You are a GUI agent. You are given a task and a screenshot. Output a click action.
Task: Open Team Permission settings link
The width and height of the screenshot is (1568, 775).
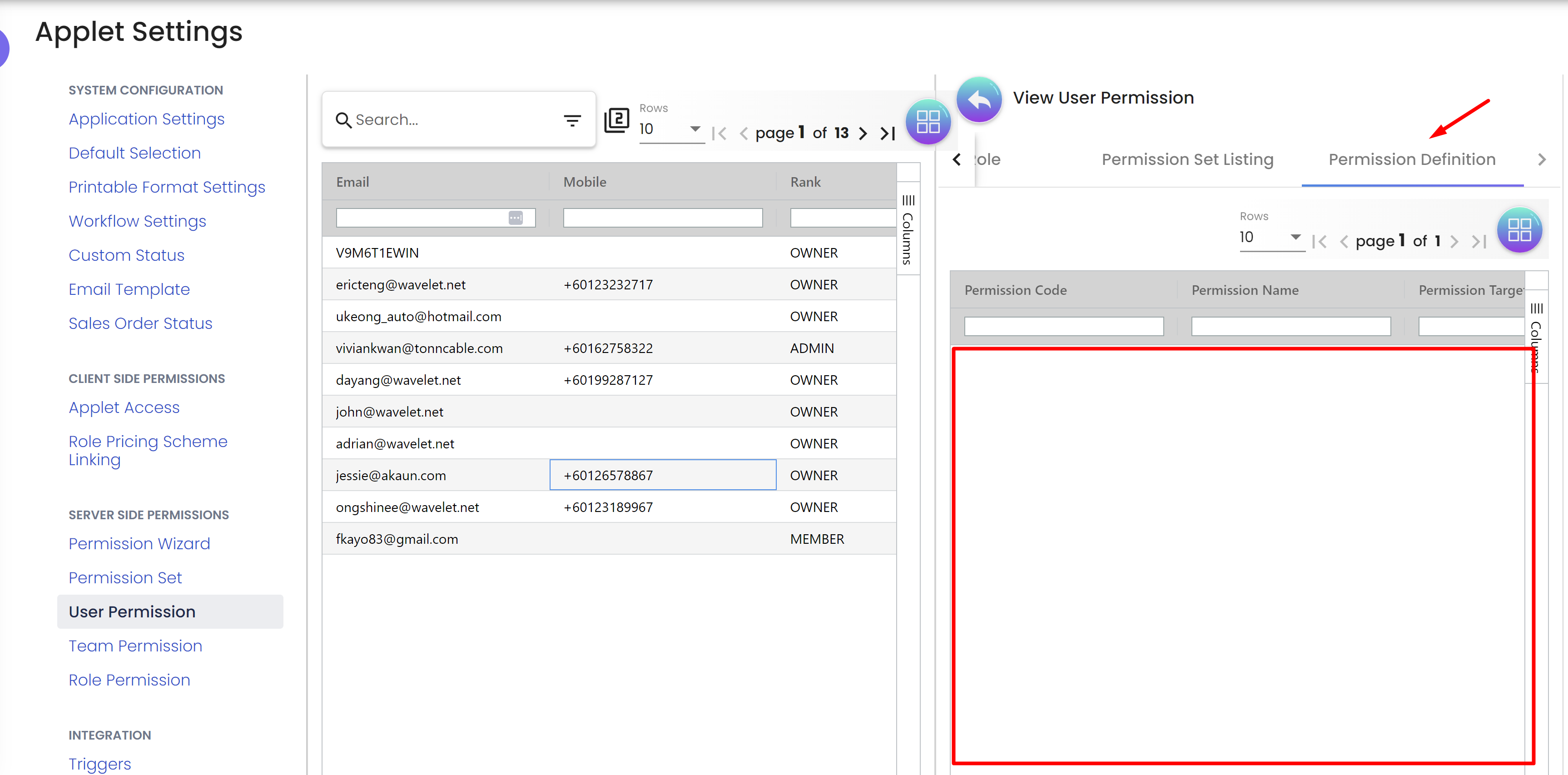pos(135,646)
